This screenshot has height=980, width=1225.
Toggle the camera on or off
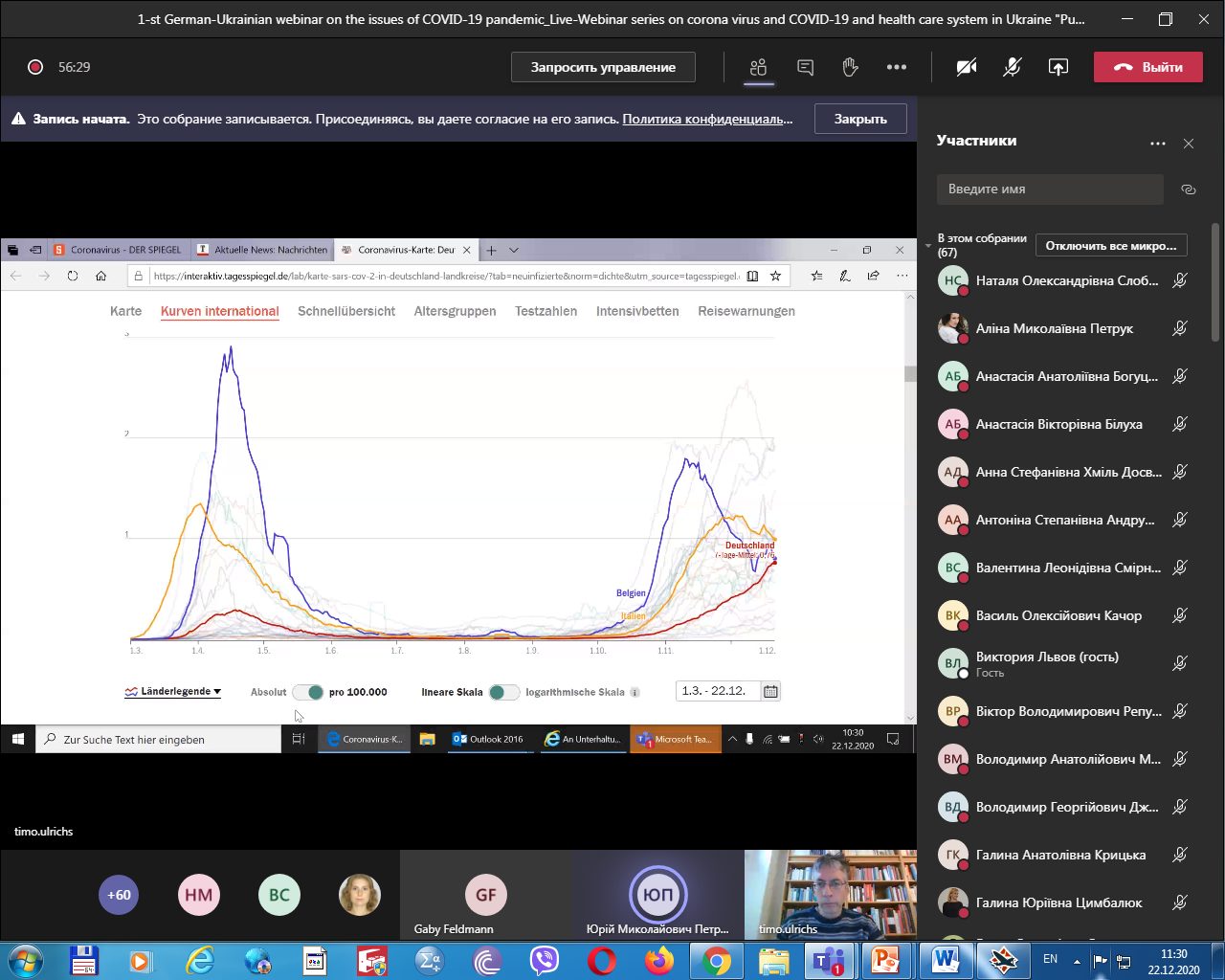[x=967, y=67]
